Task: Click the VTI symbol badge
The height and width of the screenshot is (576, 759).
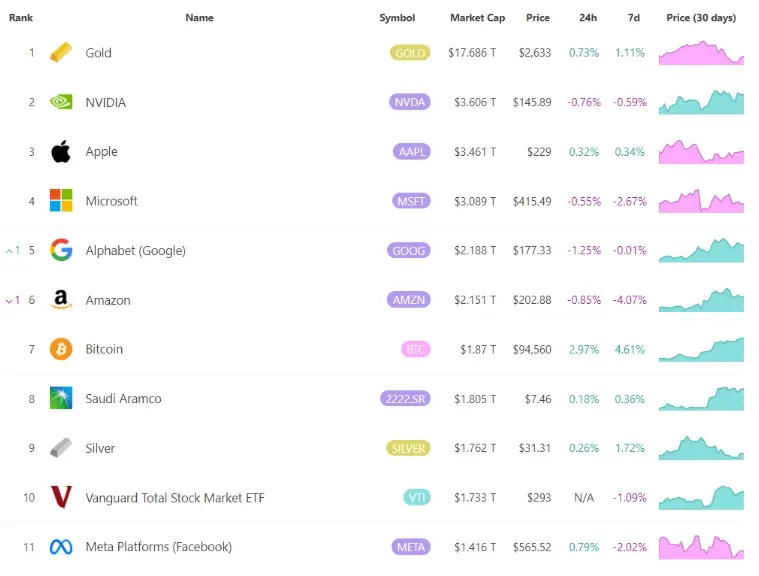Action: pos(417,497)
